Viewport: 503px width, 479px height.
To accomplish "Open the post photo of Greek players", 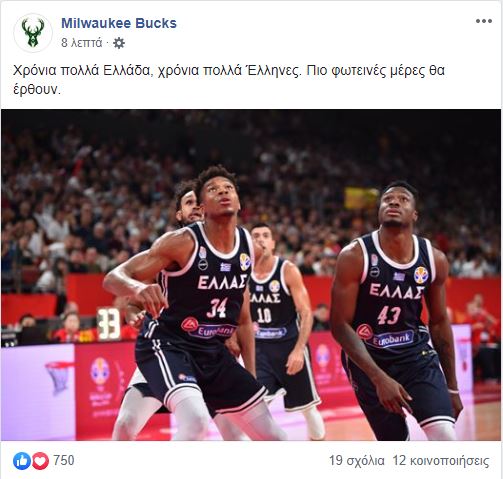I will click(251, 275).
